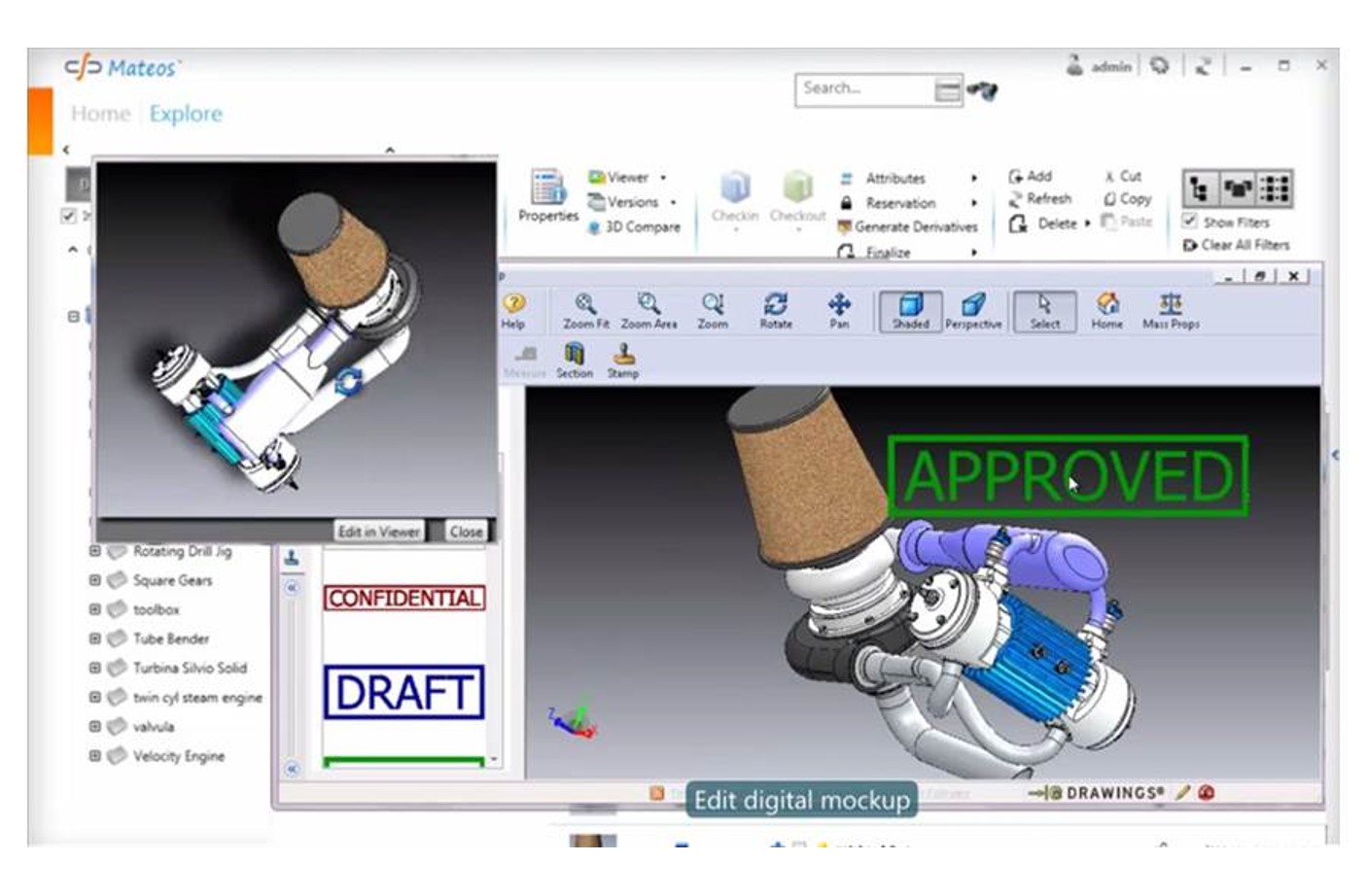Select the Zoom Area tool

click(648, 303)
